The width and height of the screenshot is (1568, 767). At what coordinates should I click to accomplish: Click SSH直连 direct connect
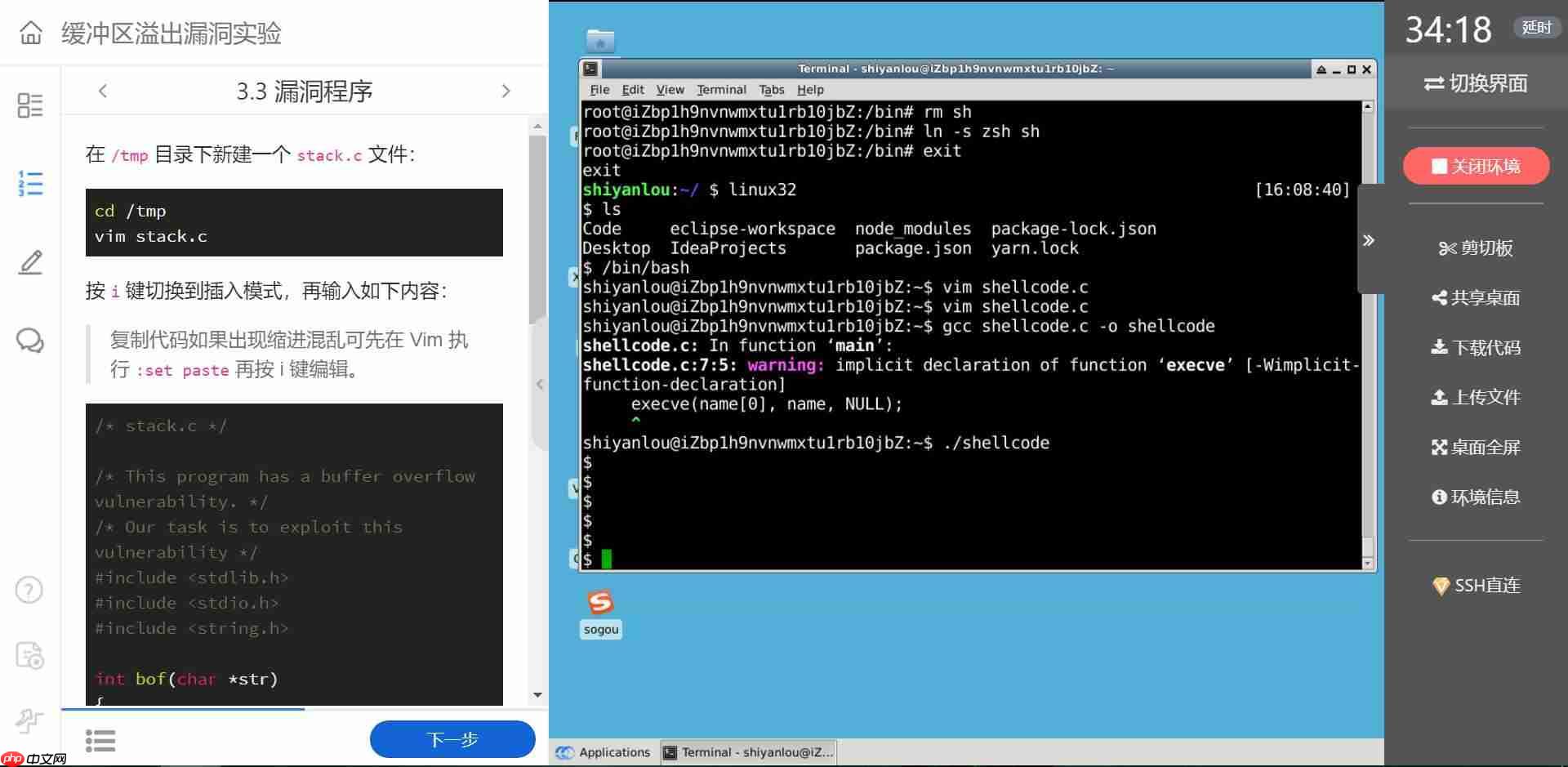coord(1476,585)
